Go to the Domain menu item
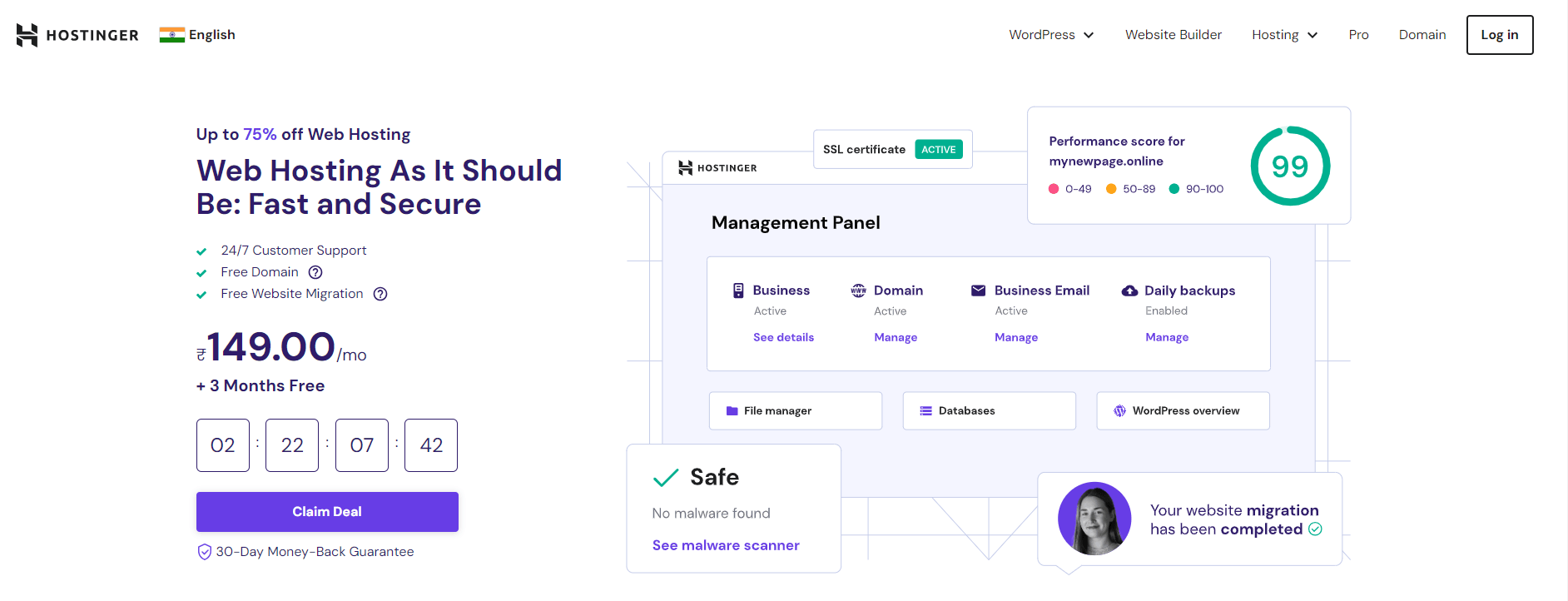The image size is (1568, 601). click(1422, 35)
